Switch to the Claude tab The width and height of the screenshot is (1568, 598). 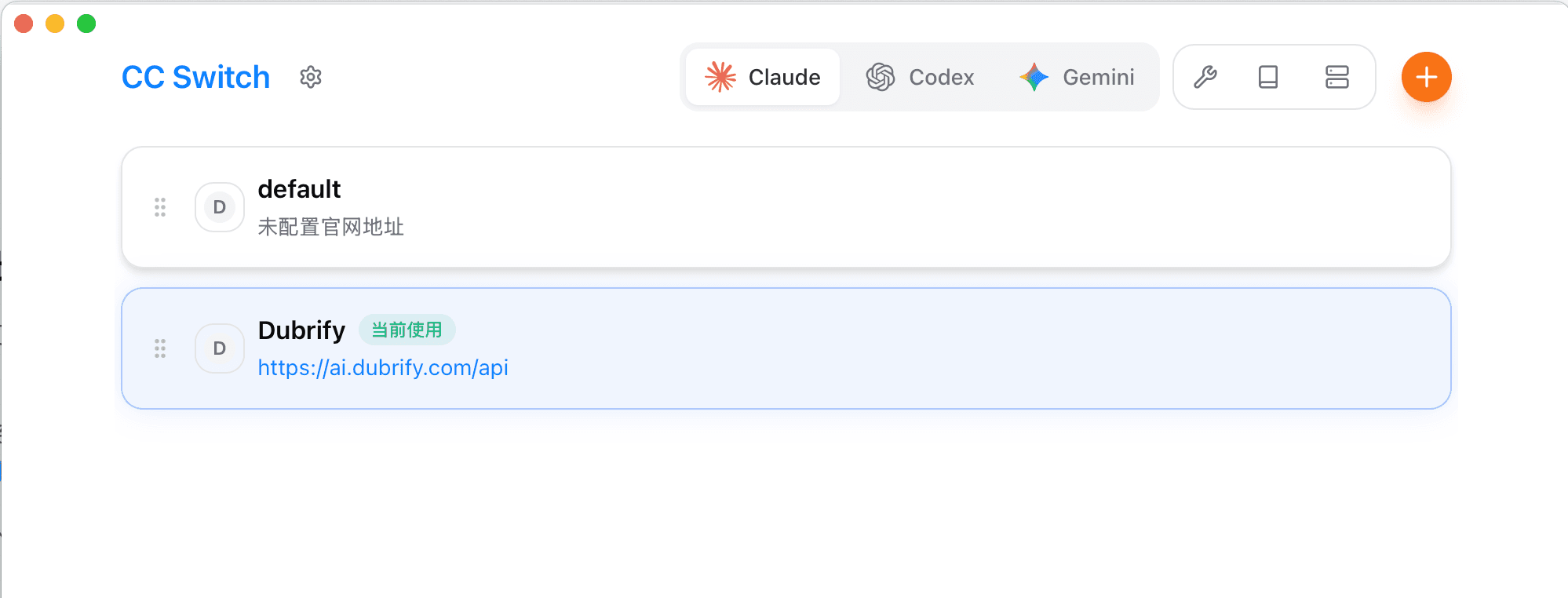click(x=763, y=77)
